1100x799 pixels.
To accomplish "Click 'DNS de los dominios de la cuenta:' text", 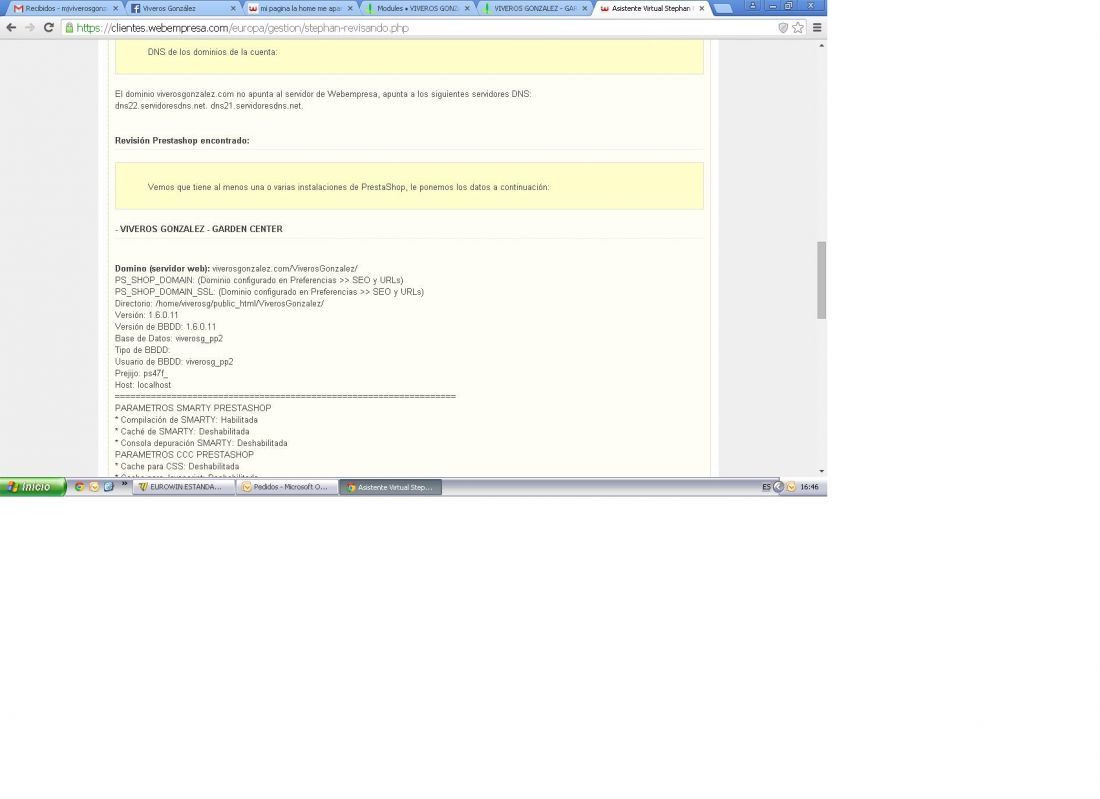I will tap(213, 52).
